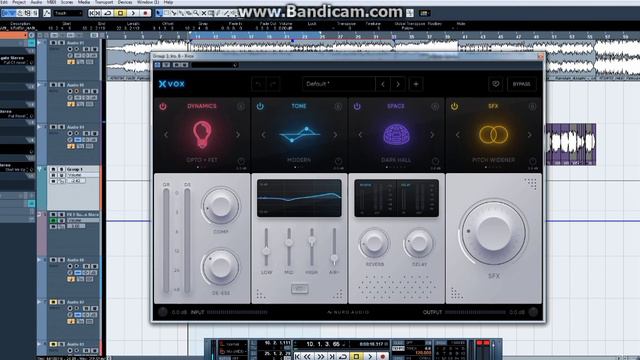Click the DE-ESS knob
The width and height of the screenshot is (640, 360).
click(220, 267)
